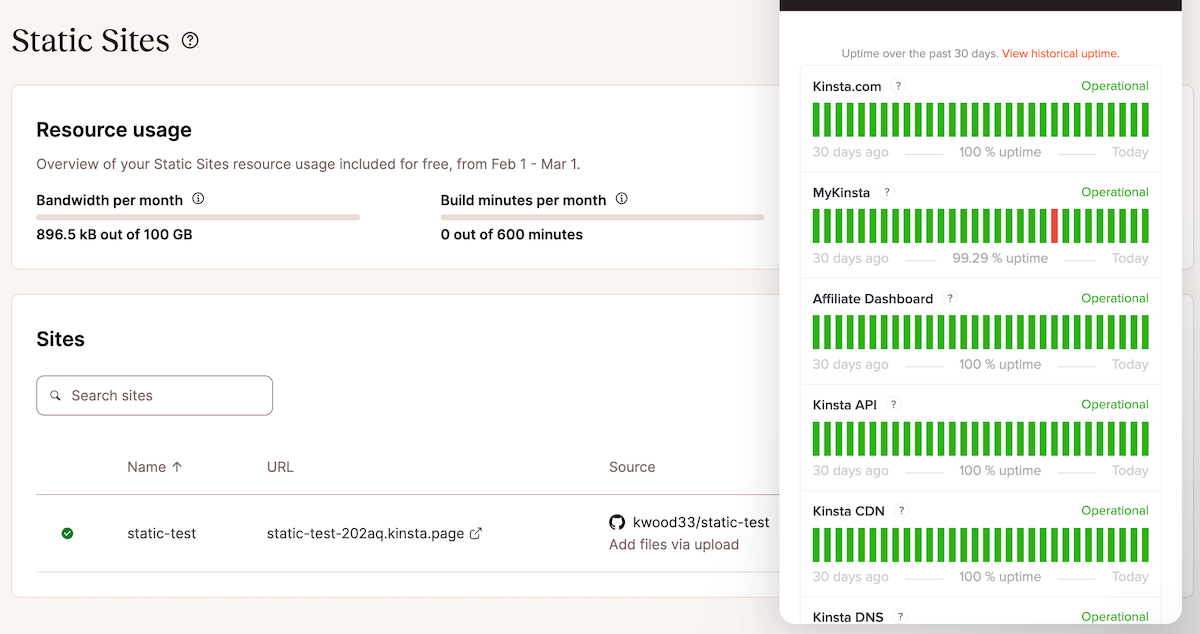Sort sites by the Name arrow
The image size is (1200, 634).
[x=177, y=467]
